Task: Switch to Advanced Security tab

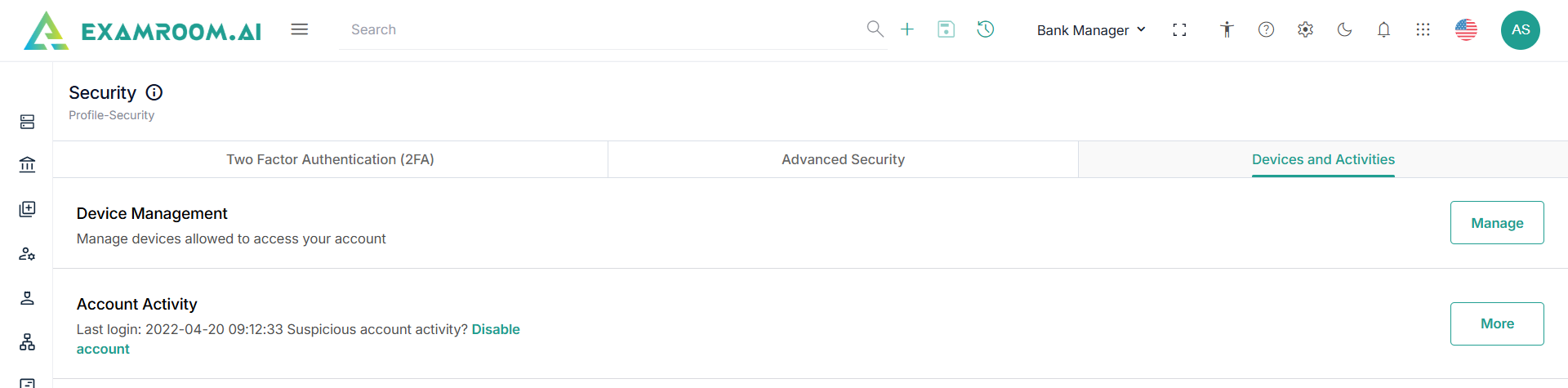Action: point(843,160)
